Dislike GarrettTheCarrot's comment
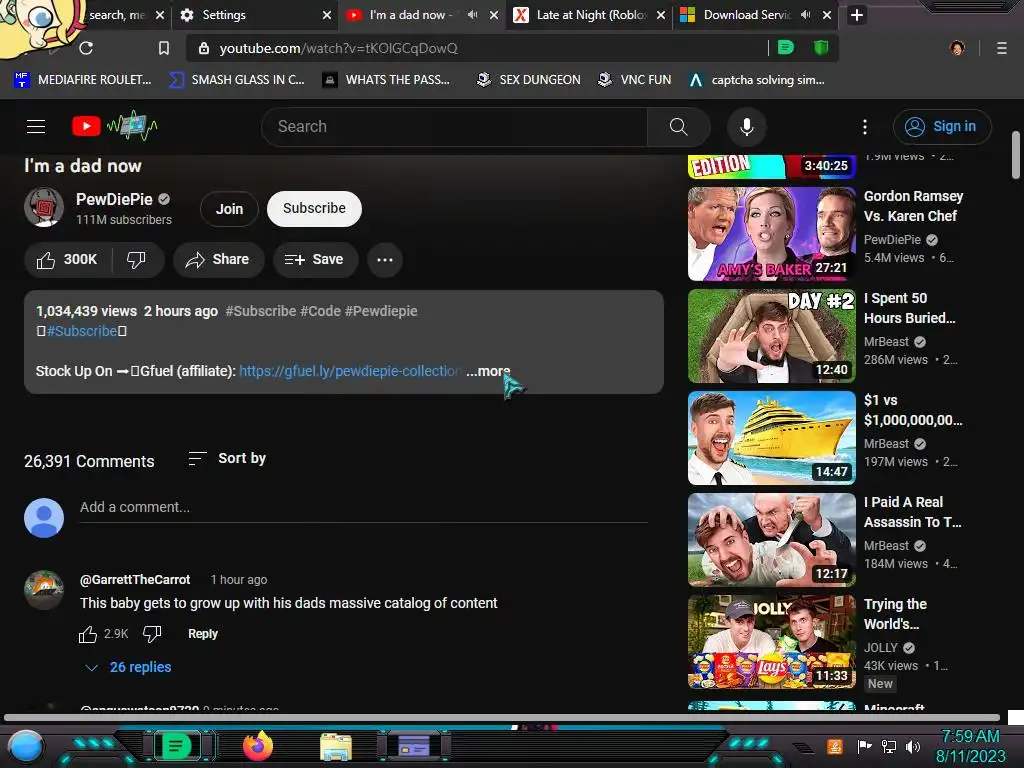 coord(152,634)
